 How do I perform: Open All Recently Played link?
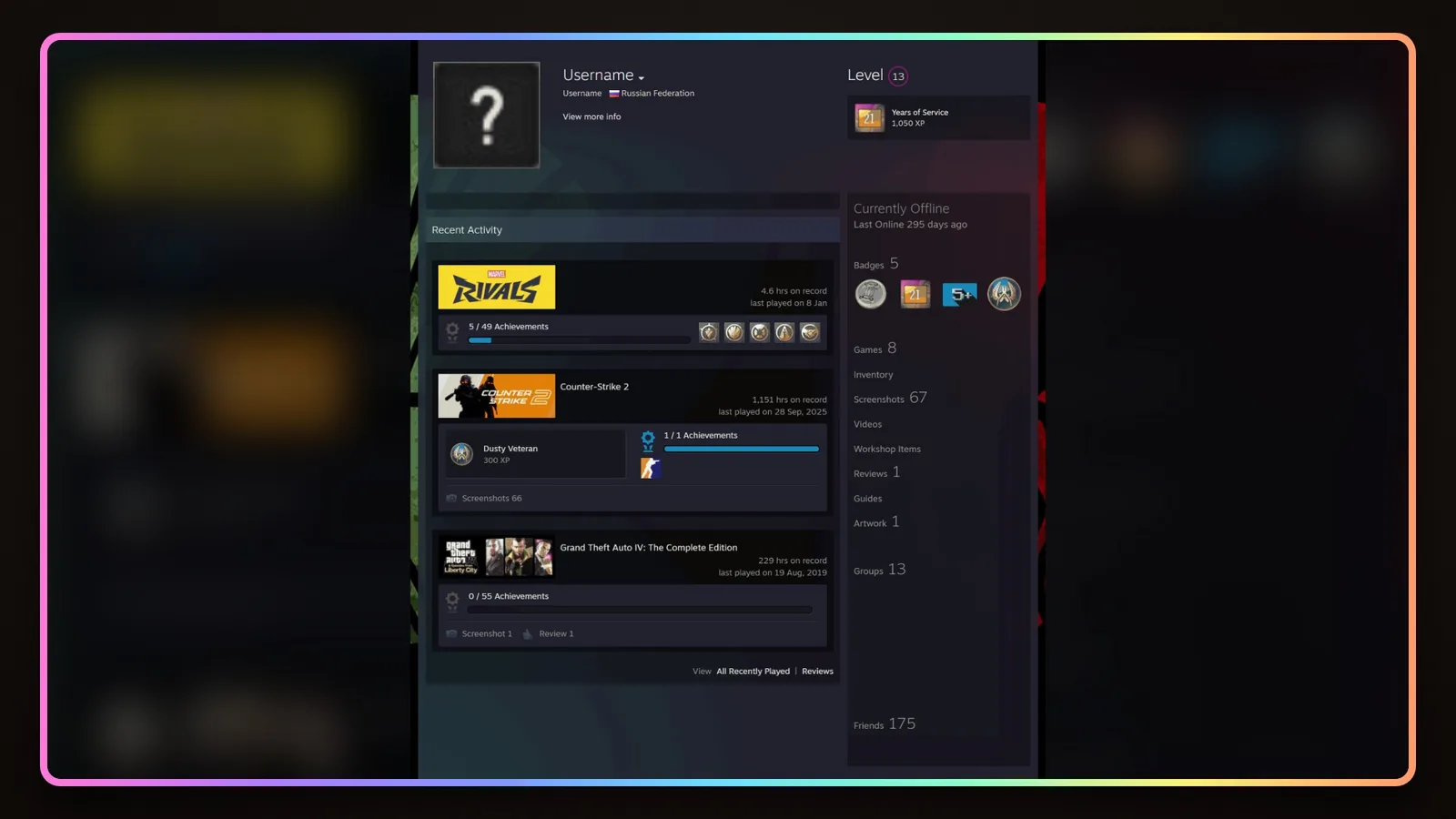click(x=753, y=672)
